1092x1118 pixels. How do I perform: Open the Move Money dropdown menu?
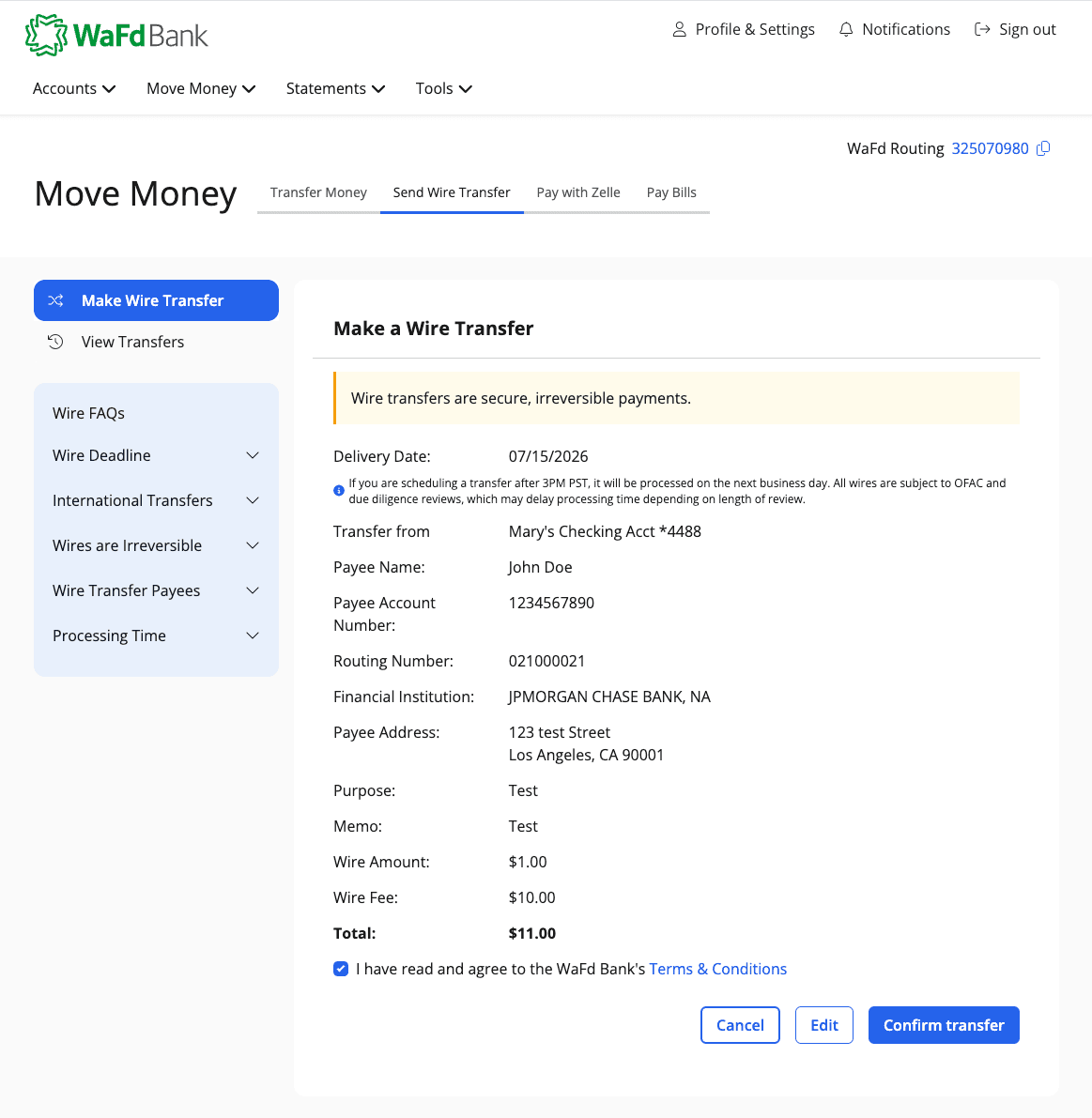(x=201, y=88)
